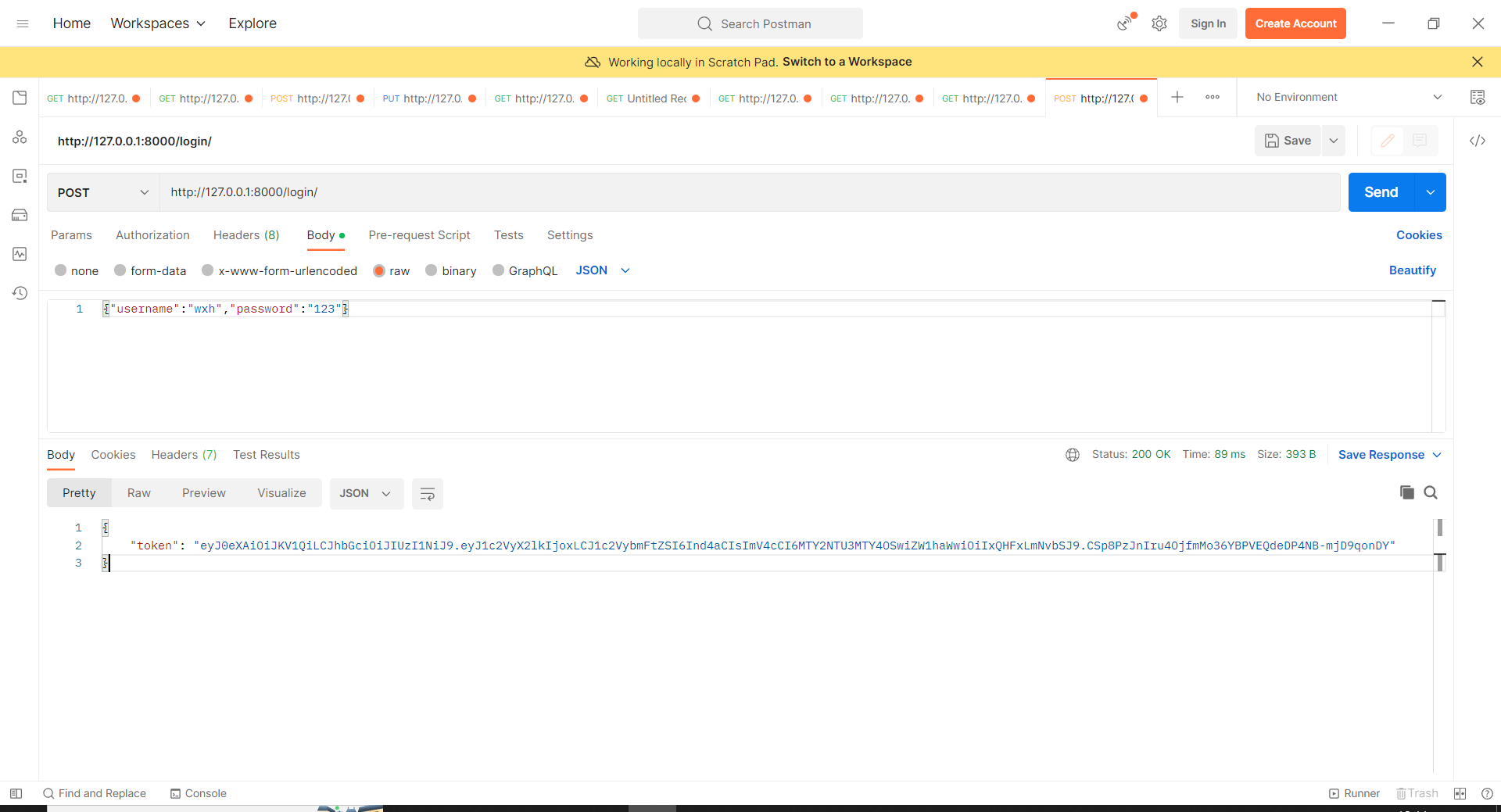Viewport: 1501px width, 812px height.
Task: Open Settings gear icon
Action: coord(1159,23)
